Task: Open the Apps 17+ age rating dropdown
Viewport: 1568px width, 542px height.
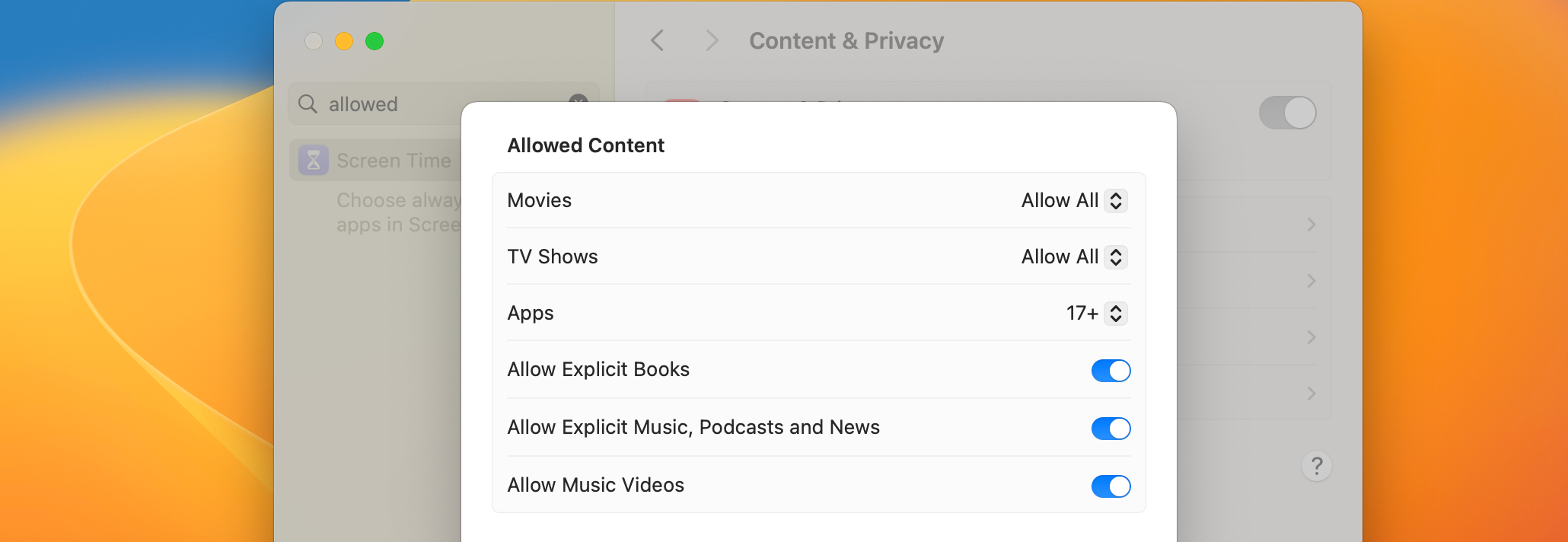Action: click(x=1096, y=314)
